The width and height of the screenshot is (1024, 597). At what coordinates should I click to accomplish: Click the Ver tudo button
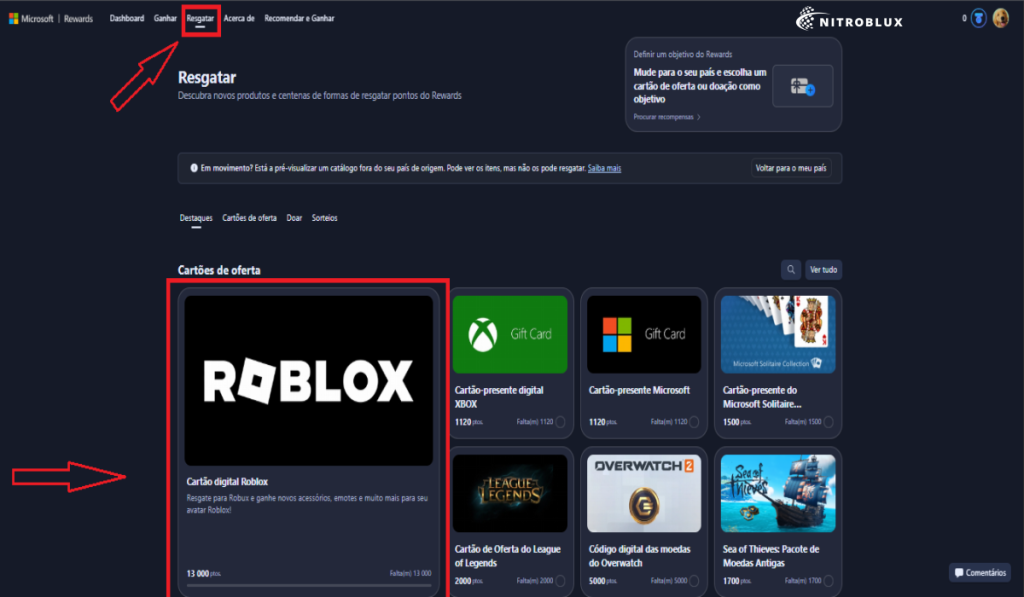[823, 269]
